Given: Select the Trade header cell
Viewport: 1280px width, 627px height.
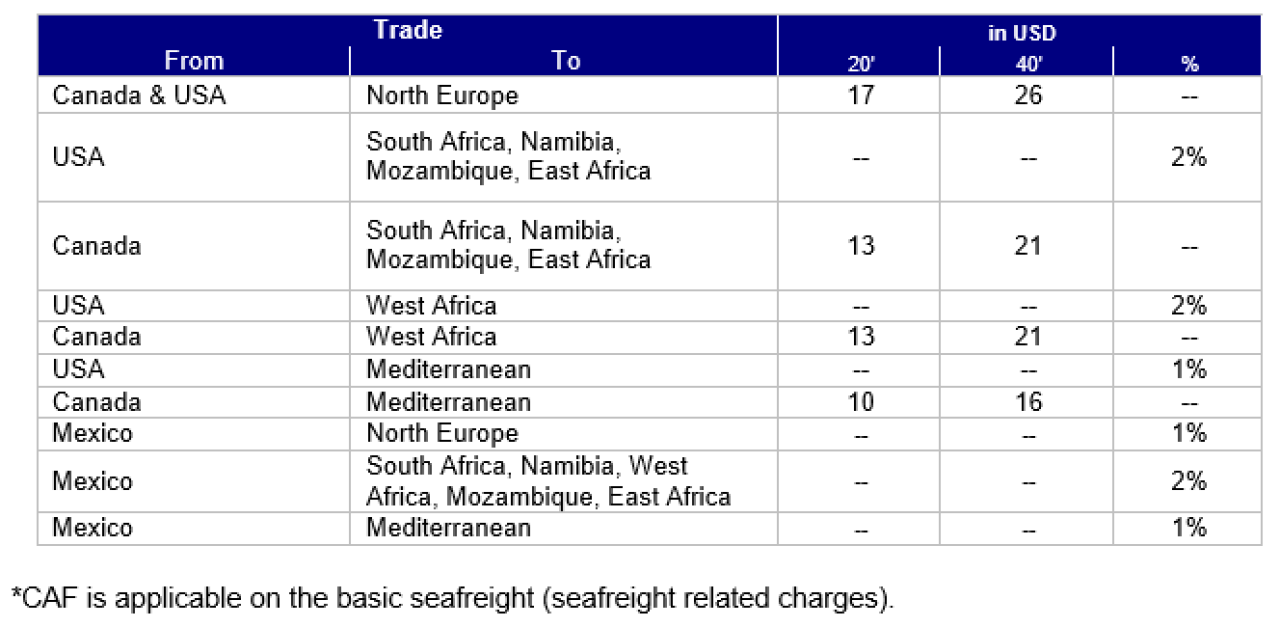Looking at the screenshot, I should [408, 30].
